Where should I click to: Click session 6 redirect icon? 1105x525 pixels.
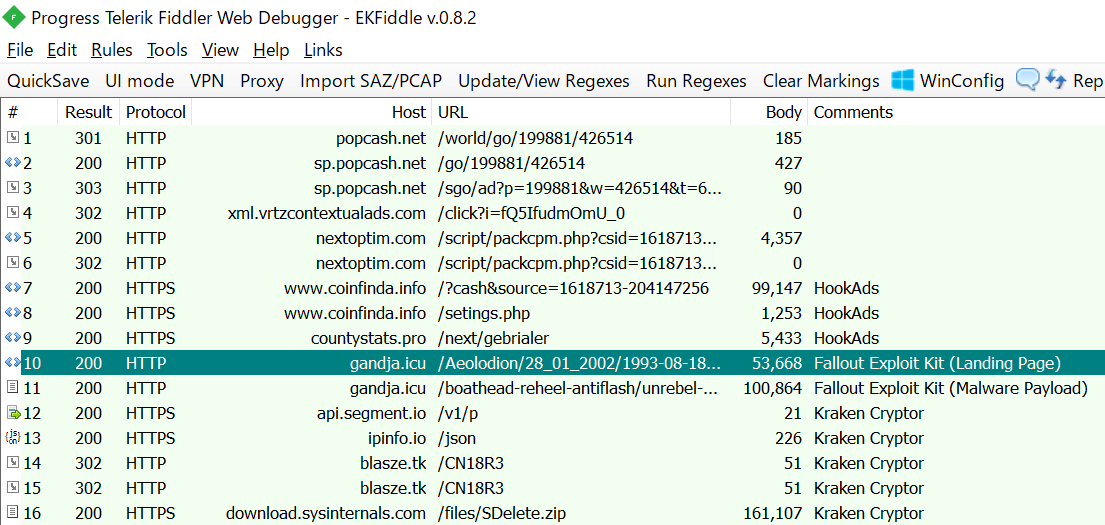(13, 262)
